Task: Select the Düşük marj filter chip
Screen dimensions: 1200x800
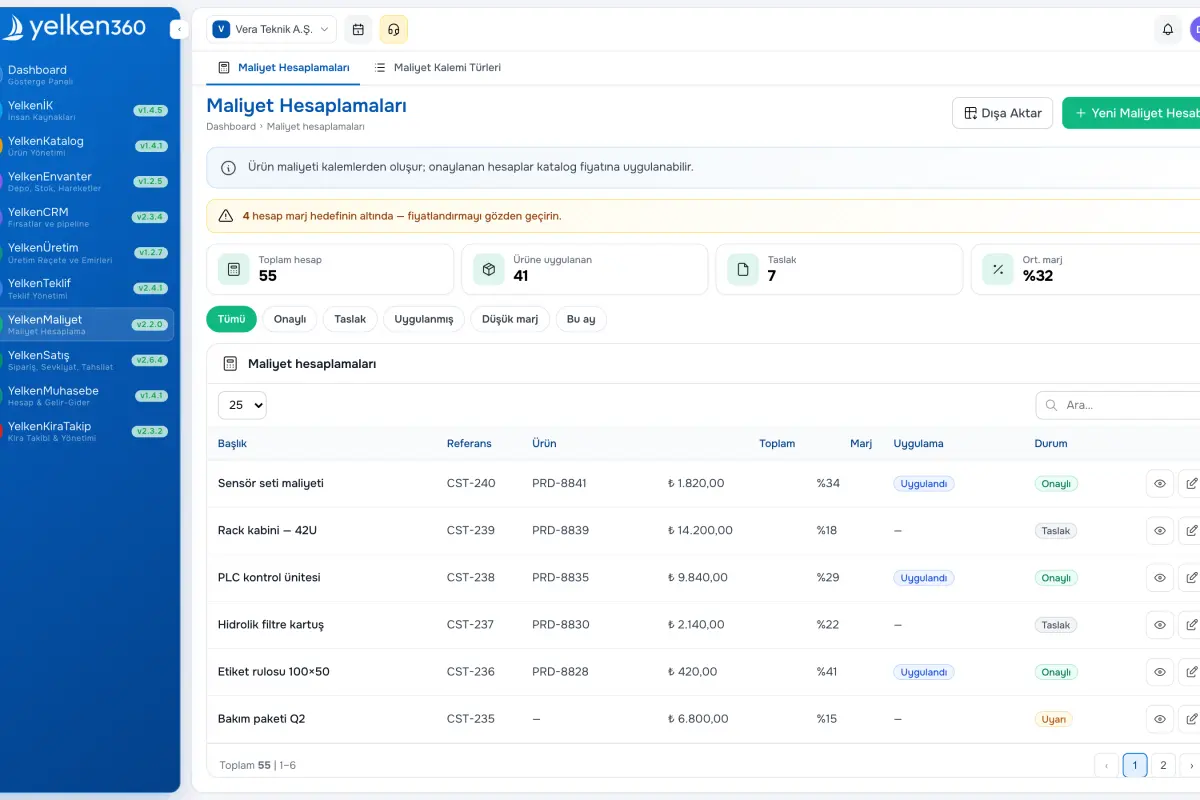Action: (x=510, y=319)
